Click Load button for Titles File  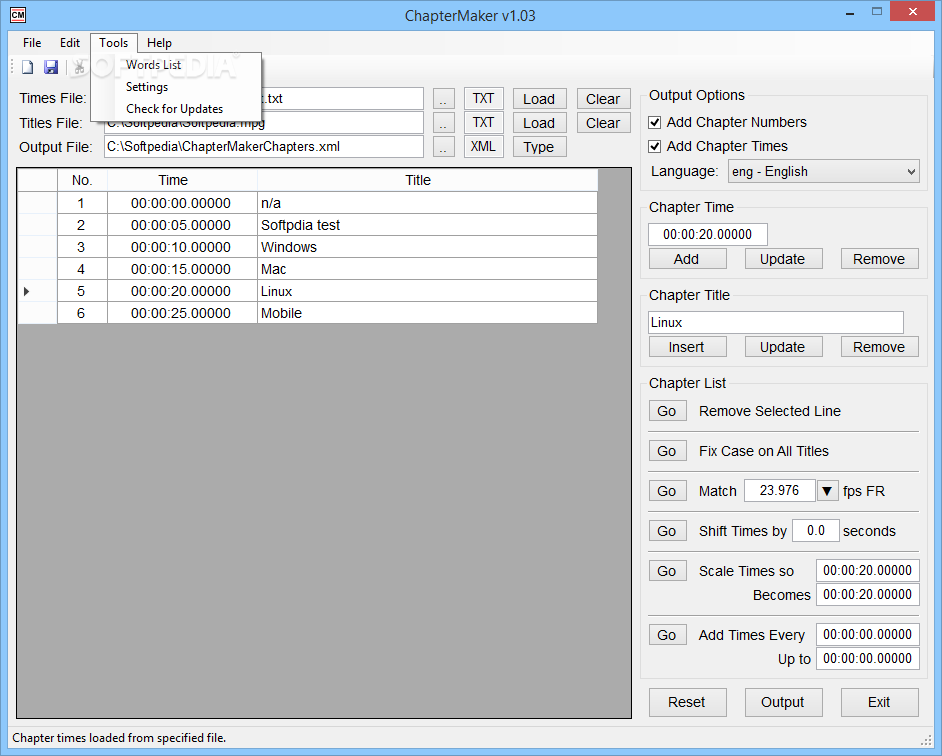click(x=539, y=123)
